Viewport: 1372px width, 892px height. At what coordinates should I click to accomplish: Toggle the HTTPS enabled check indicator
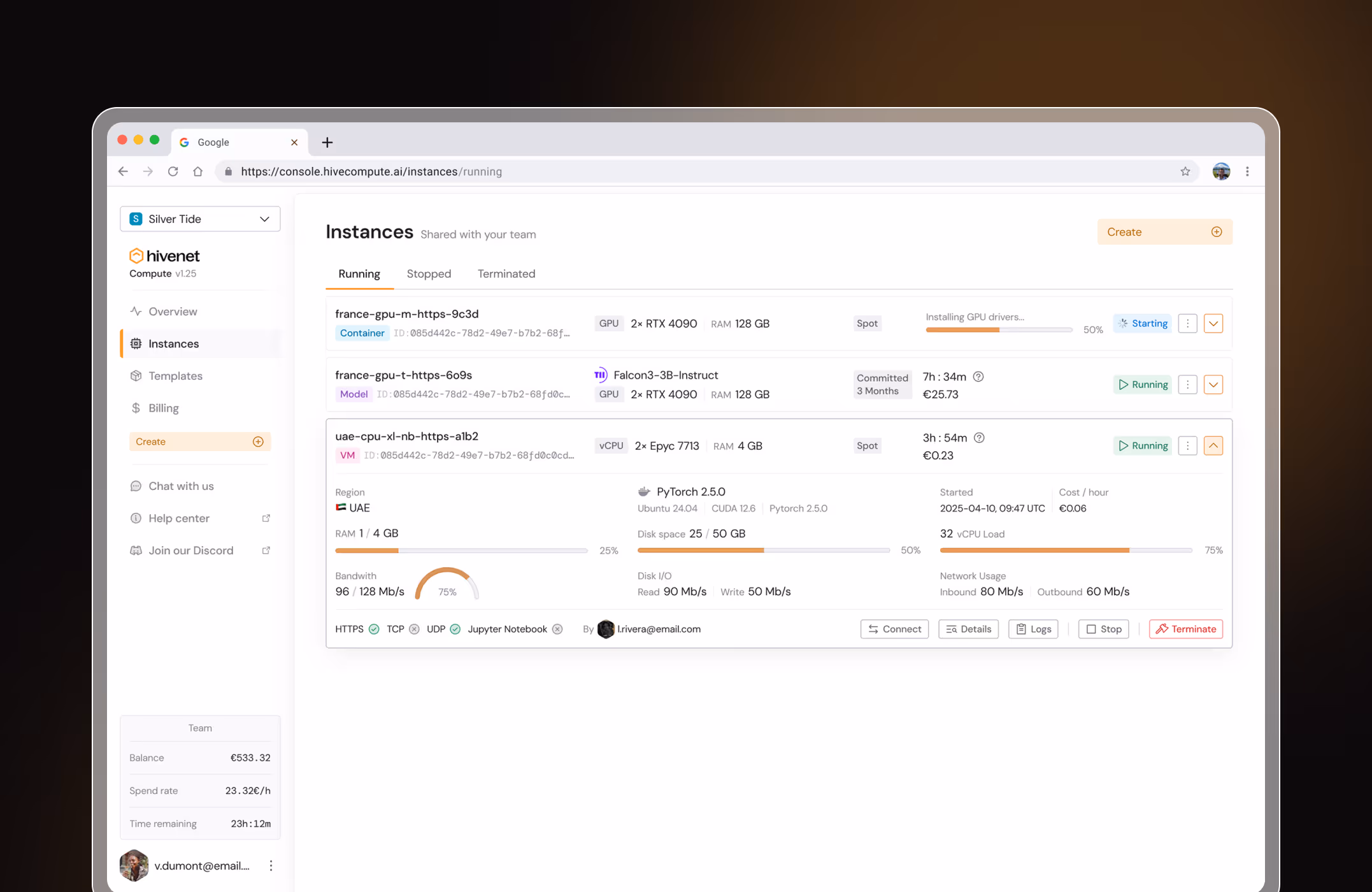(x=374, y=629)
